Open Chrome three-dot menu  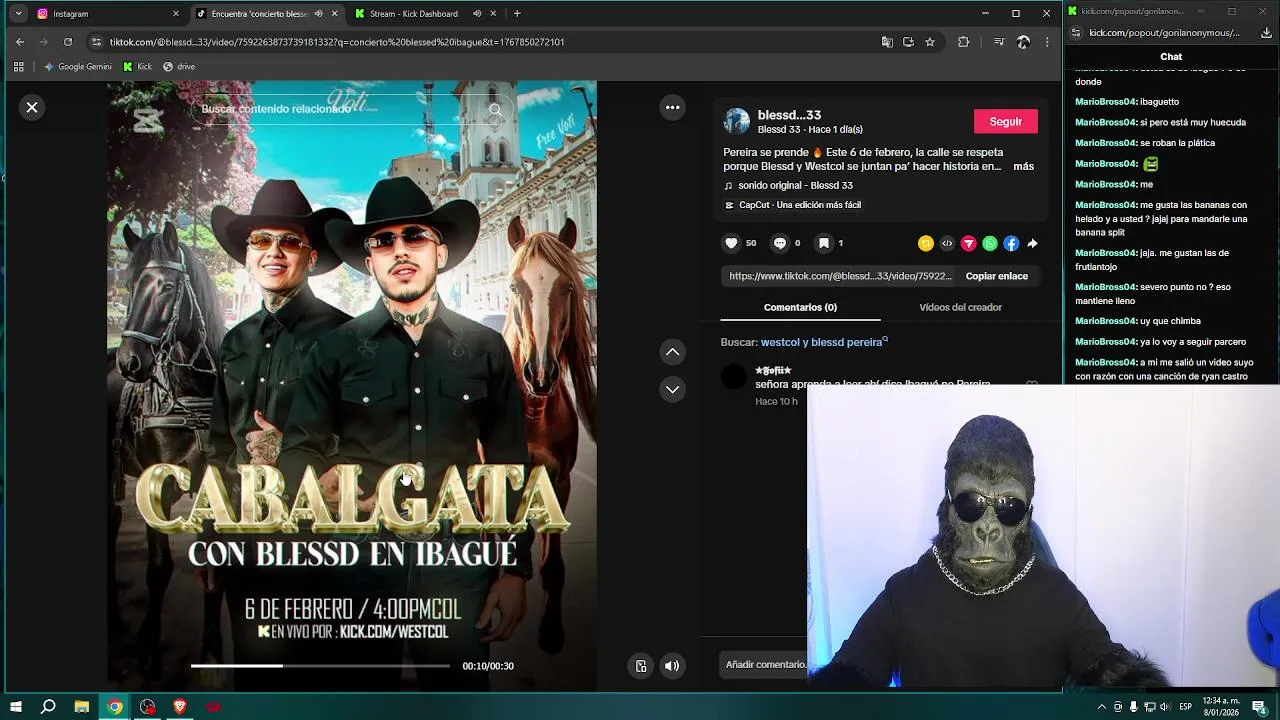pos(1047,42)
